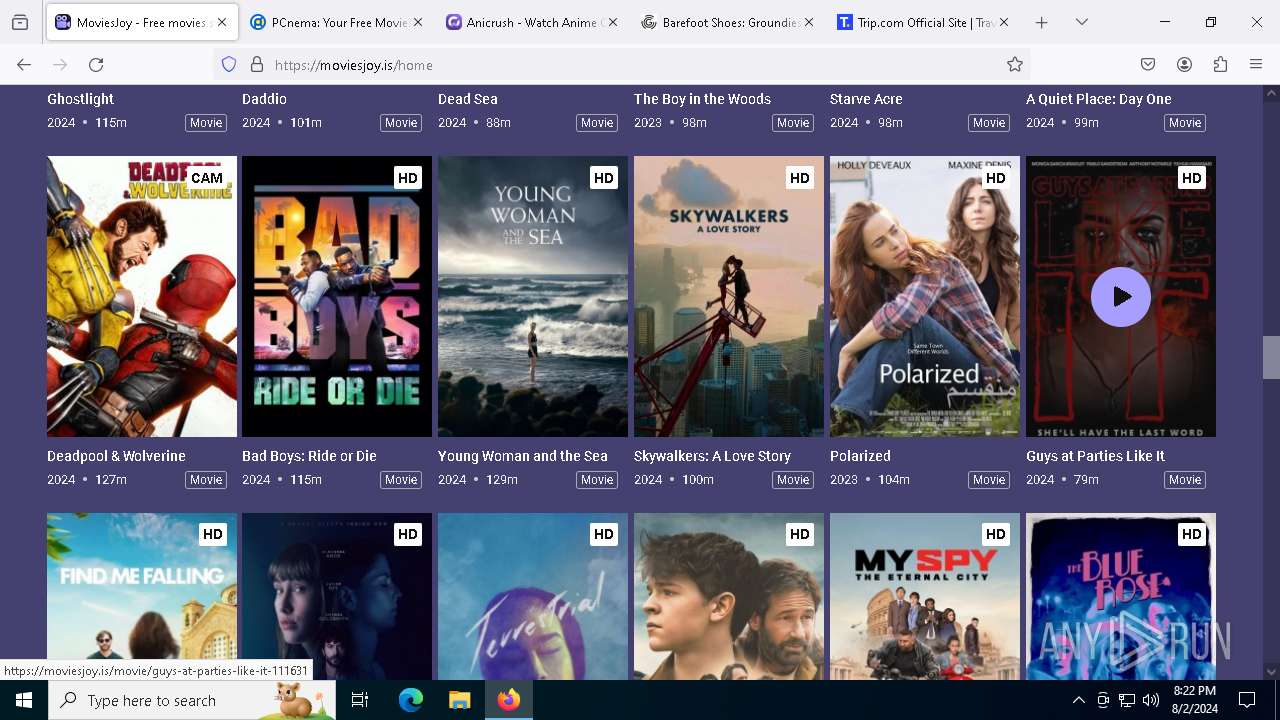Open the Bad Boys Ride or Die poster
Viewport: 1280px width, 720px height.
click(x=337, y=296)
